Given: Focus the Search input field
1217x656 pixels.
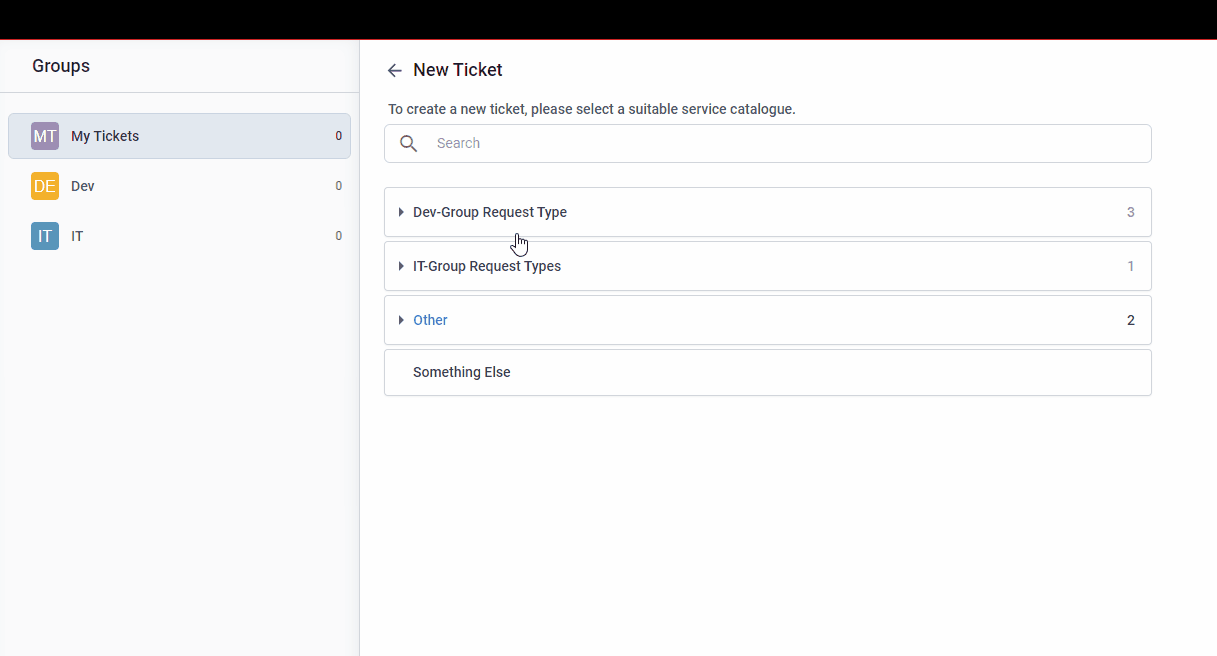Looking at the screenshot, I should (x=768, y=143).
